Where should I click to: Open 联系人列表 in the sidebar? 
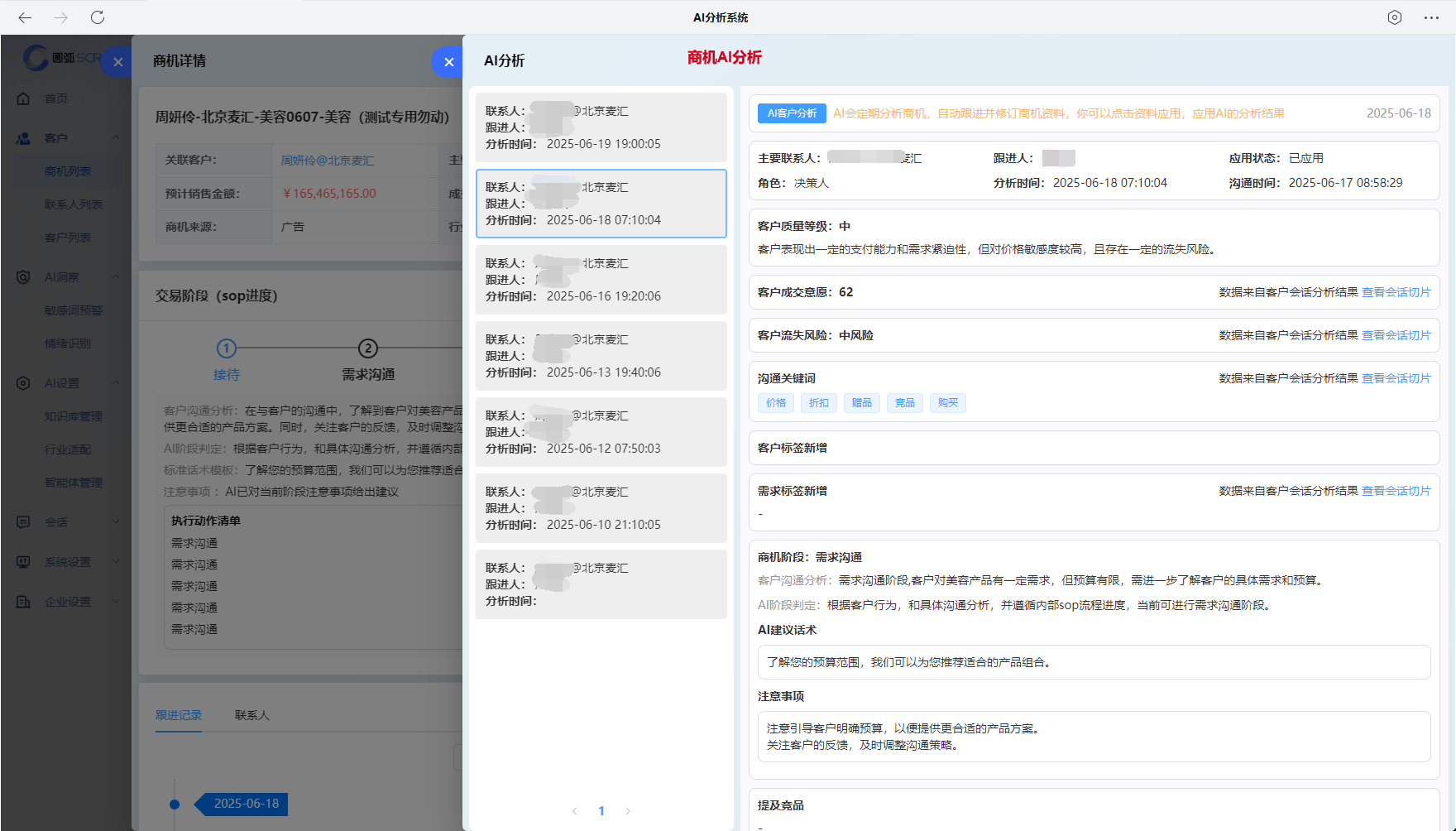point(74,204)
